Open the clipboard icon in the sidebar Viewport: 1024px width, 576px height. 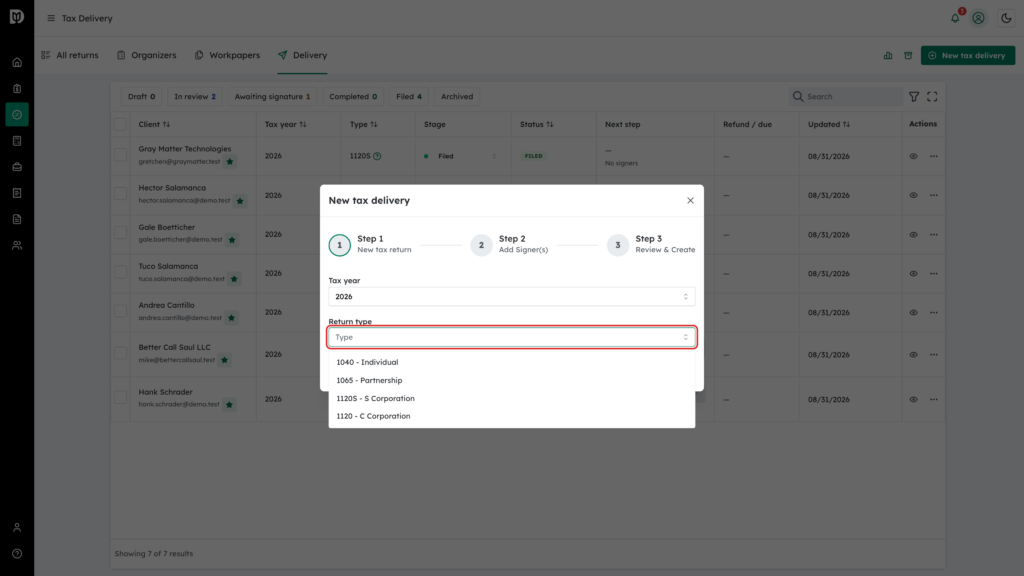pos(17,89)
